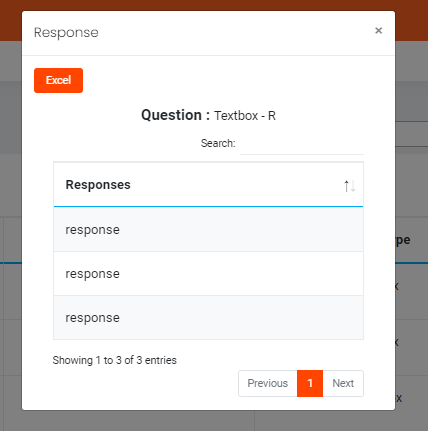
Task: Export responses using the Excel button
Action: click(x=58, y=80)
